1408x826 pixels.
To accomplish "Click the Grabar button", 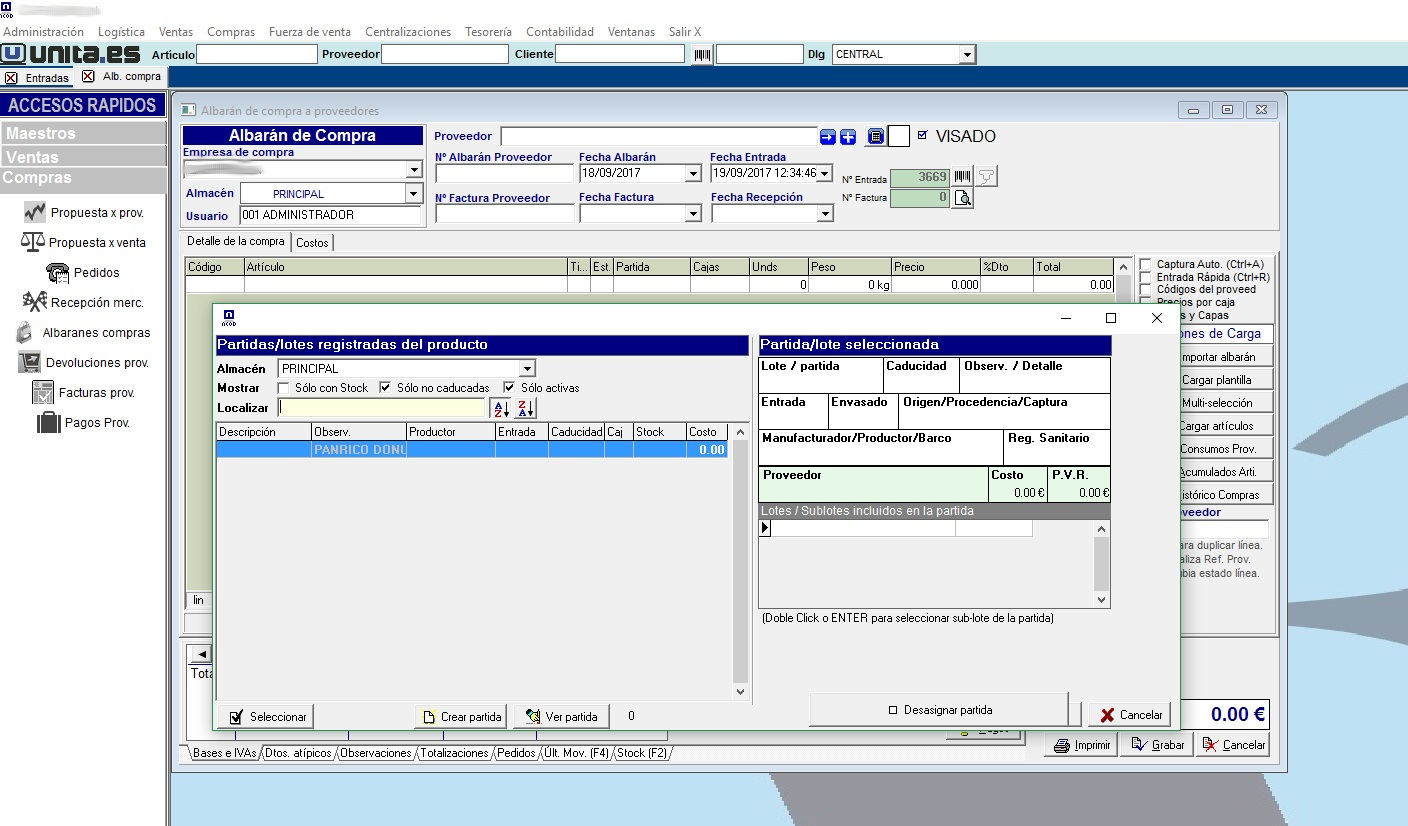I will click(x=1158, y=745).
